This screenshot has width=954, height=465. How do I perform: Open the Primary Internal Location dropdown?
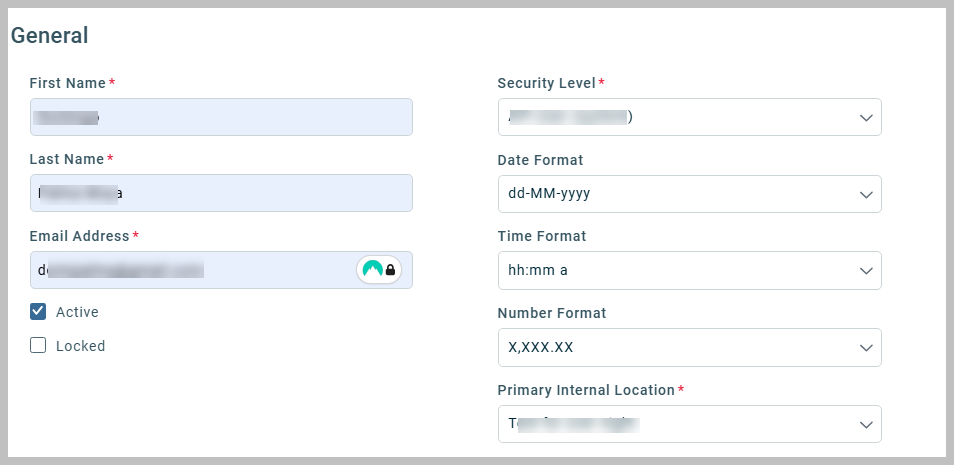click(x=689, y=424)
